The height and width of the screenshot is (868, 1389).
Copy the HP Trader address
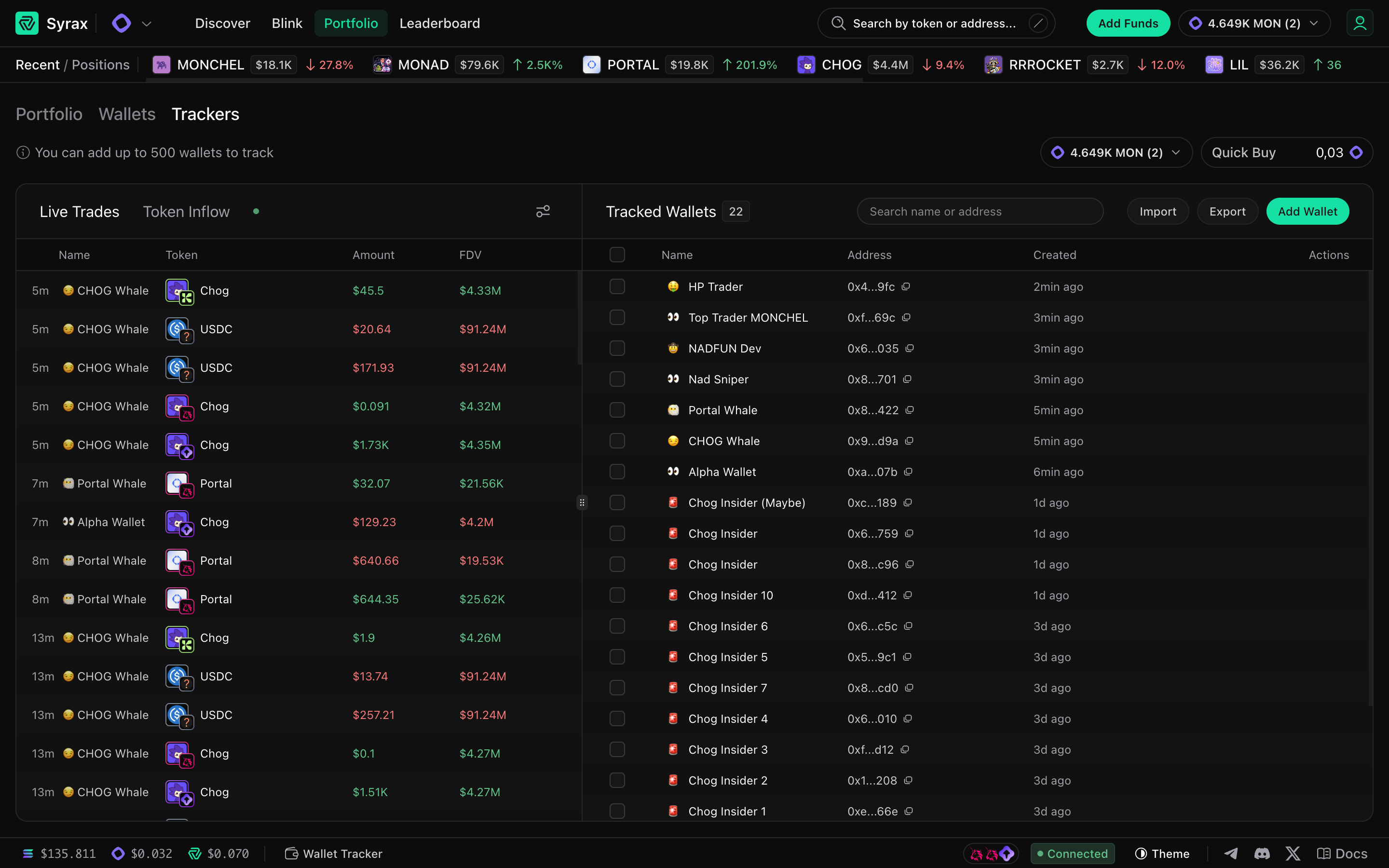click(x=906, y=286)
